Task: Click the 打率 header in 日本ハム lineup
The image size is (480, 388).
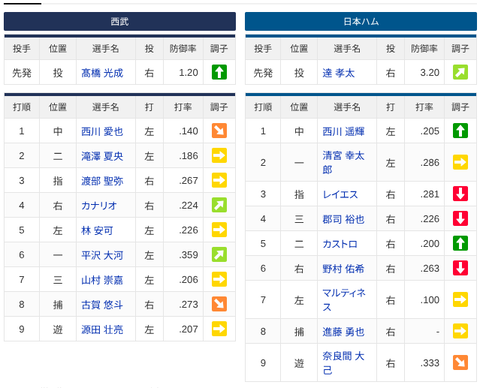Action: 424,107
